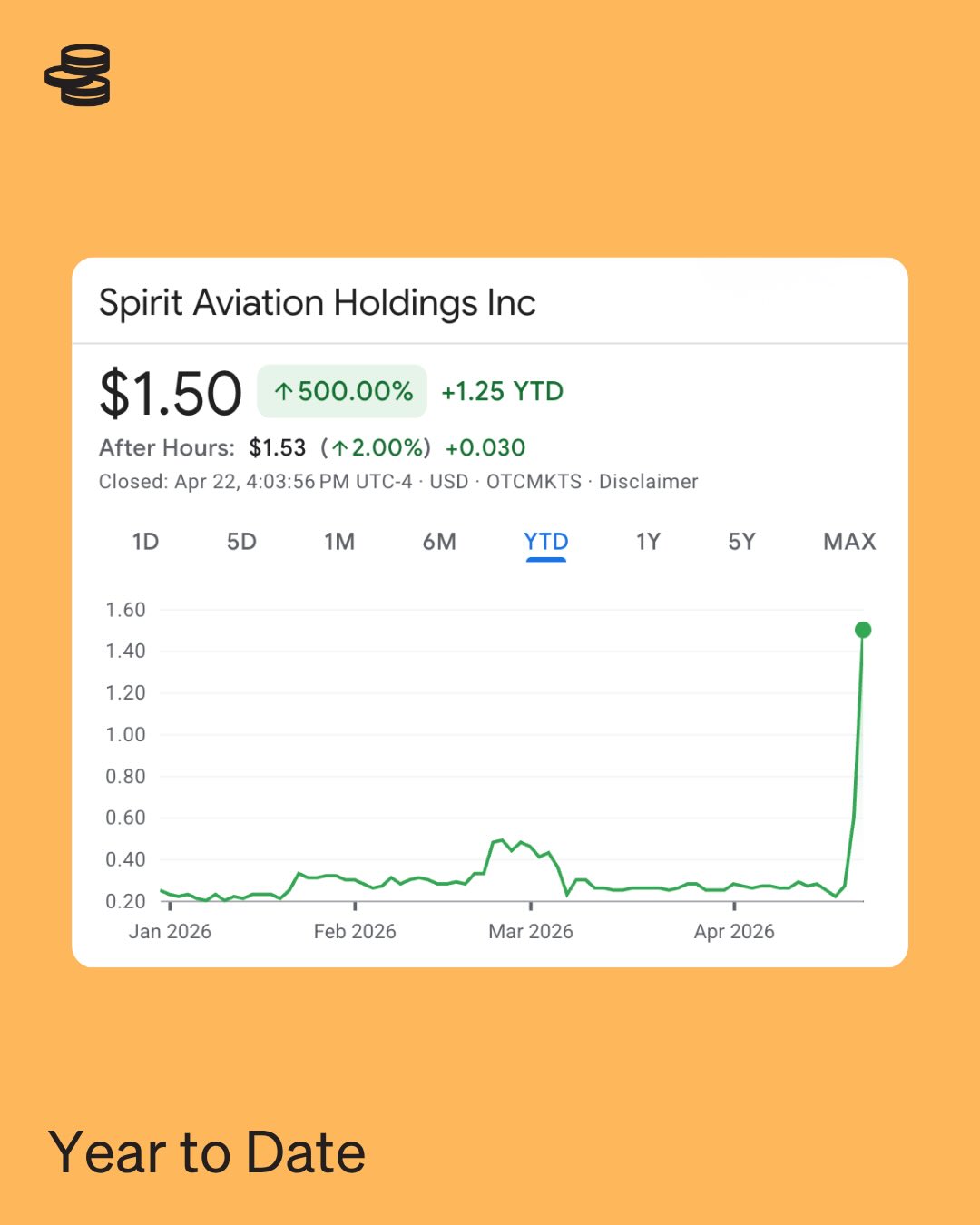Screen dimensions: 980x1225
Task: Click the stacked coins logo icon
Action: click(78, 75)
